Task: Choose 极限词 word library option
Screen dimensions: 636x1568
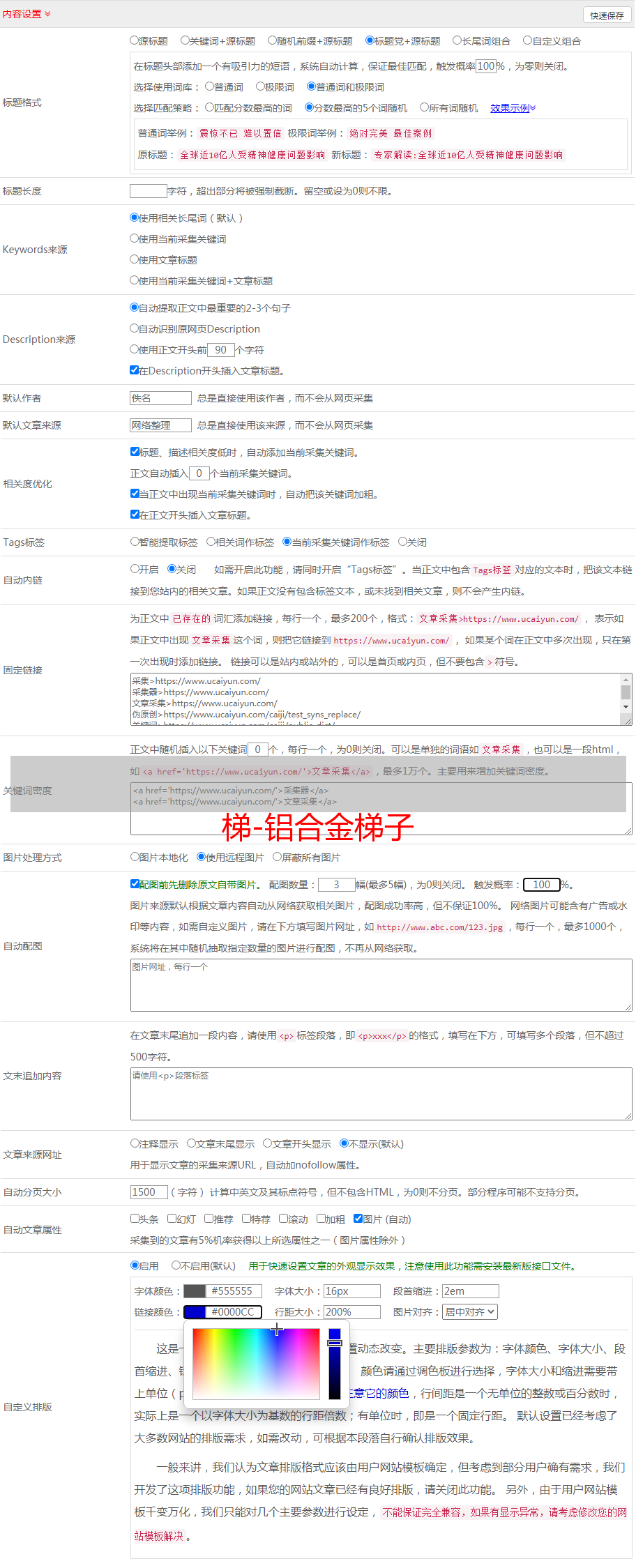Action: tap(260, 86)
